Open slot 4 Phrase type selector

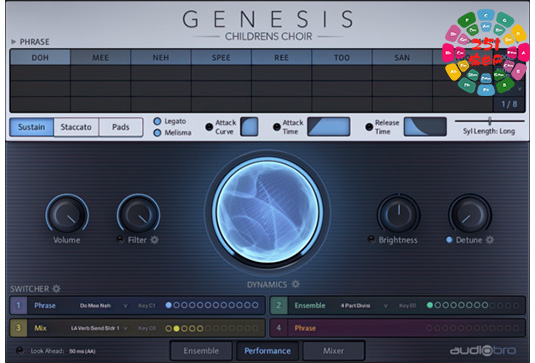pos(305,328)
